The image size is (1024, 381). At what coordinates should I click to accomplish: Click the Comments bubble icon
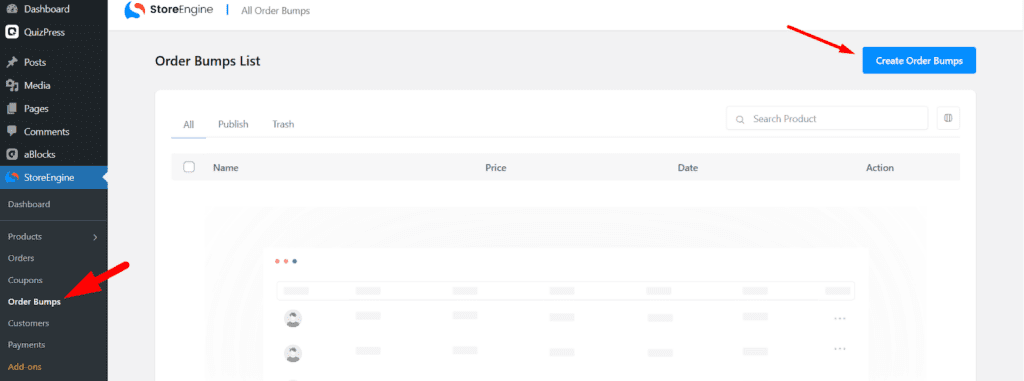pyautogui.click(x=11, y=131)
